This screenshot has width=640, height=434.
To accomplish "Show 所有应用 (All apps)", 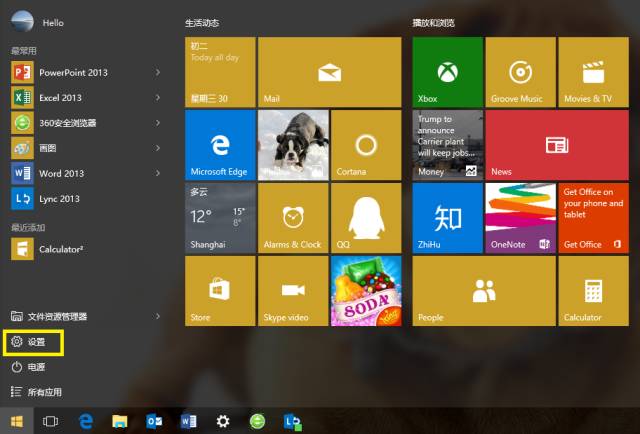I will (36, 392).
